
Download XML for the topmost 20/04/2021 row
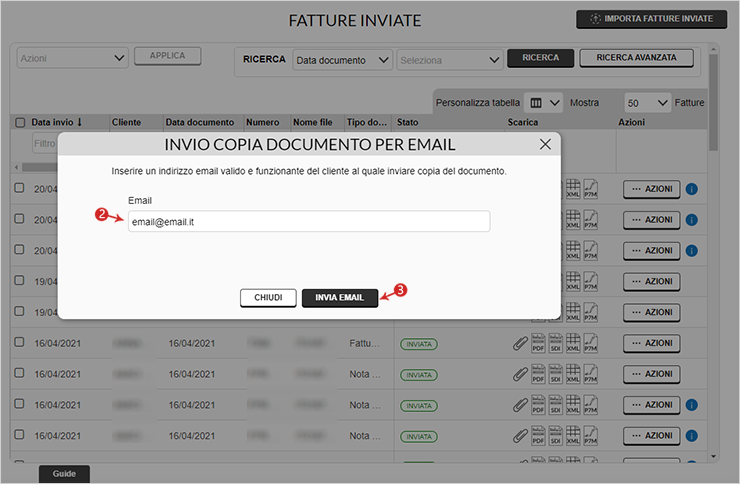[x=573, y=189]
